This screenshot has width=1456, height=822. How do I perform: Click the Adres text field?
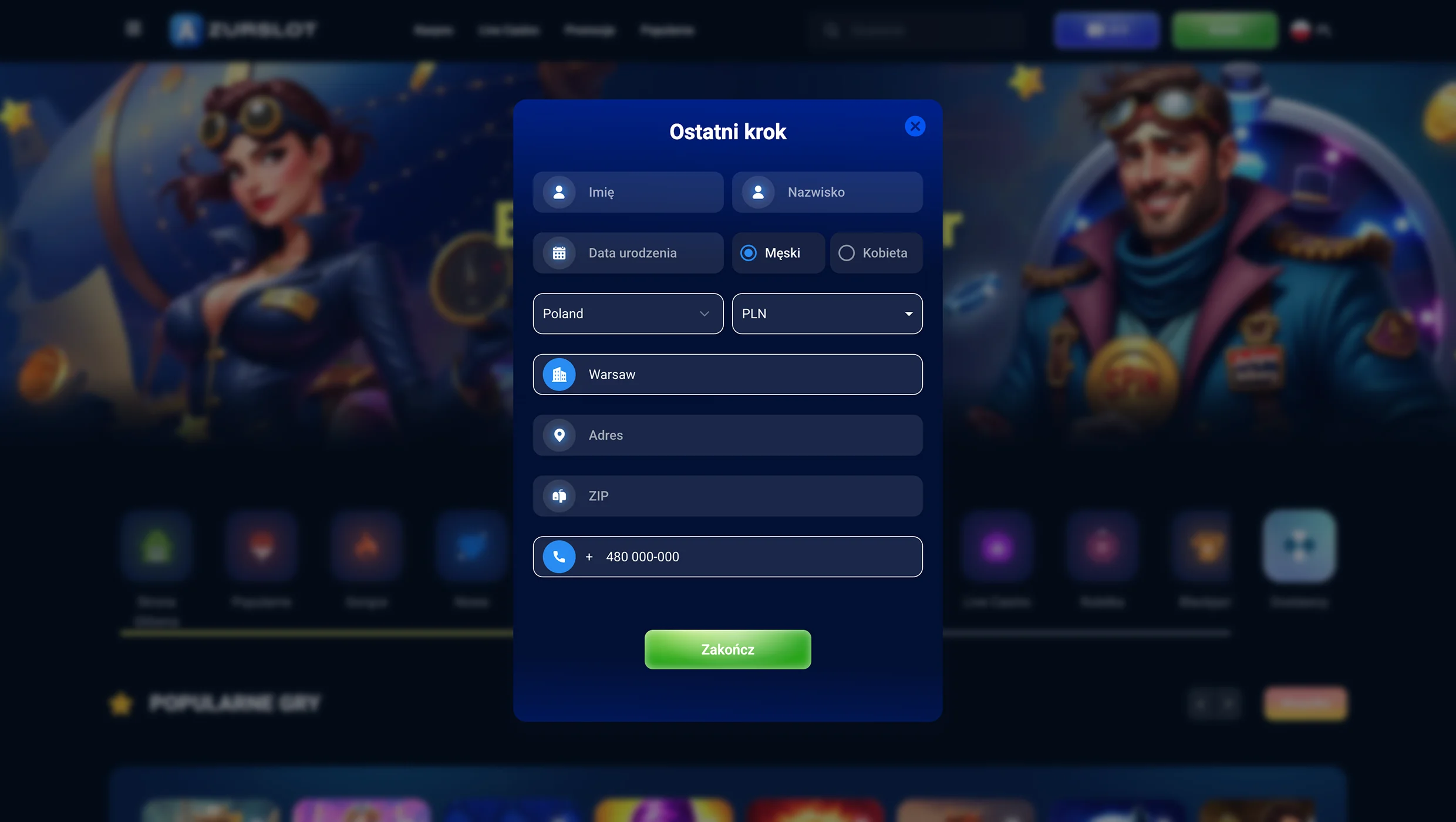pos(727,435)
